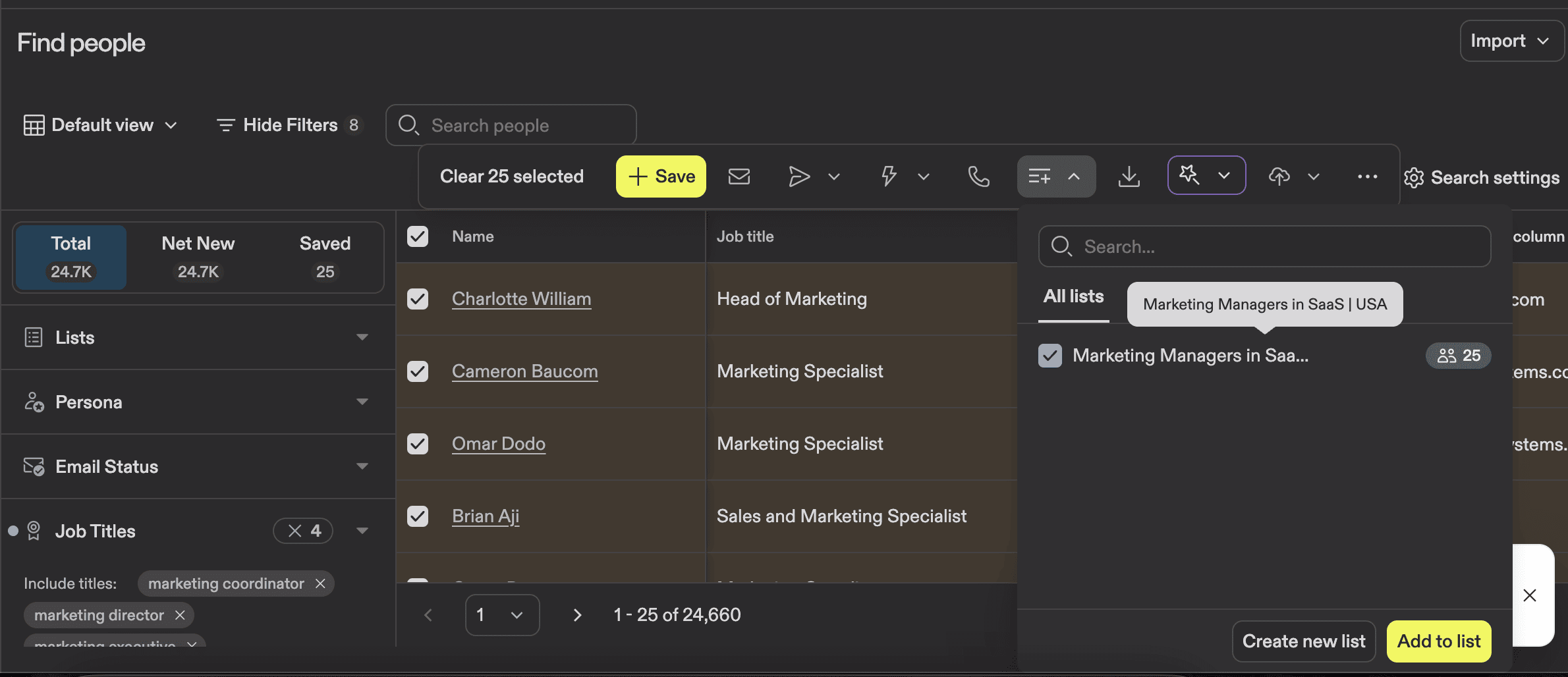Click the lightning bolt workflow icon
Screen dimensions: 1568x677
click(x=889, y=176)
